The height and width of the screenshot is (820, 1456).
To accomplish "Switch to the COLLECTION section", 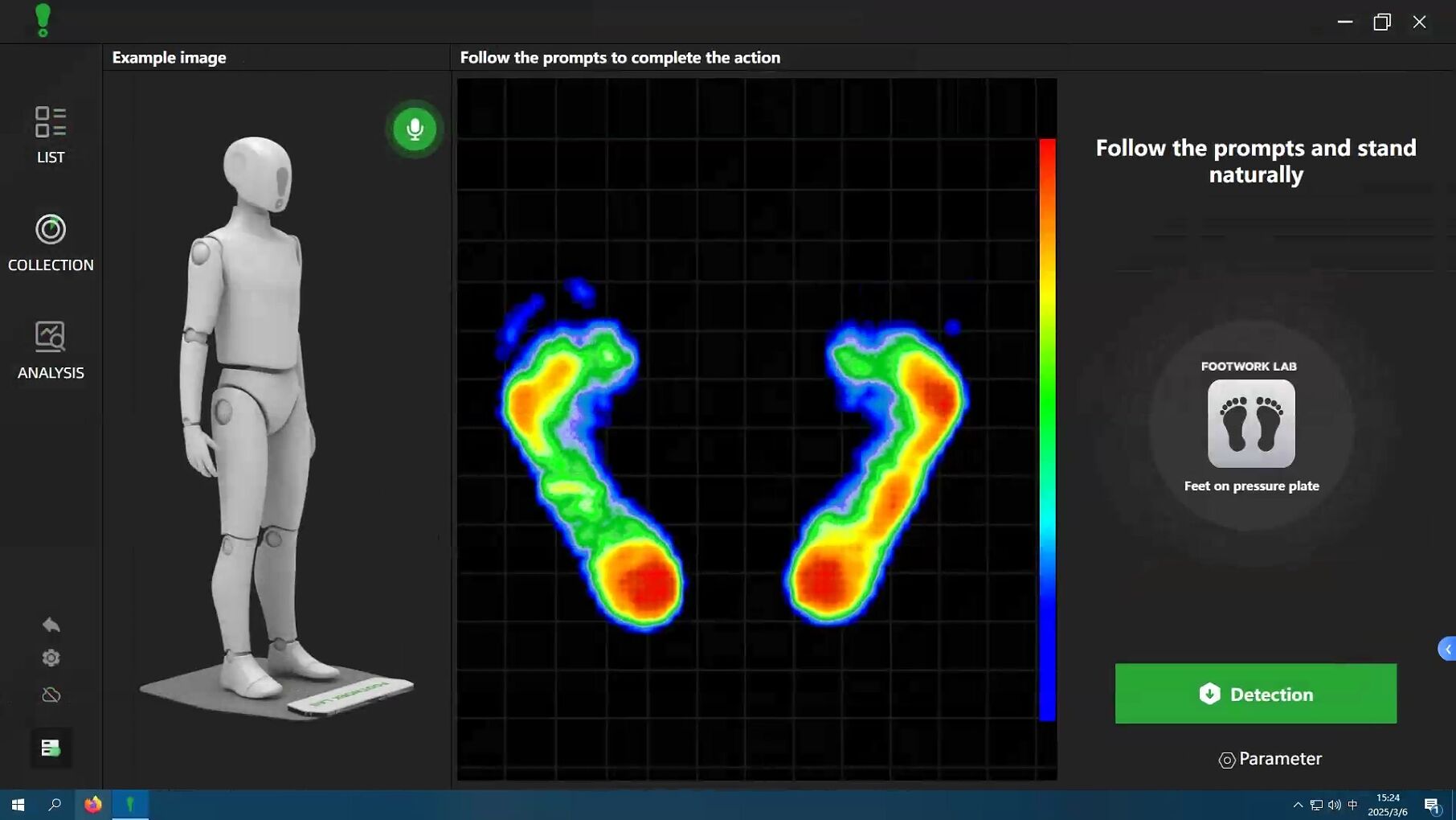I will click(51, 243).
